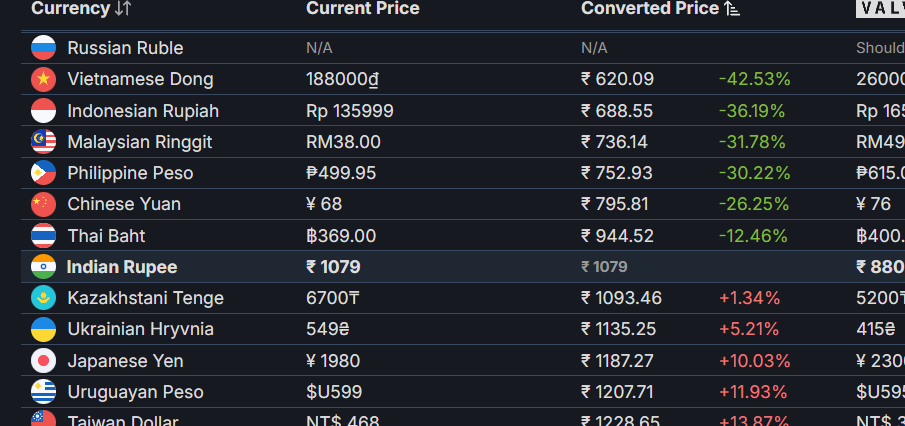905x426 pixels.
Task: Click the Kazakhstan flag icon
Action: pyautogui.click(x=43, y=298)
